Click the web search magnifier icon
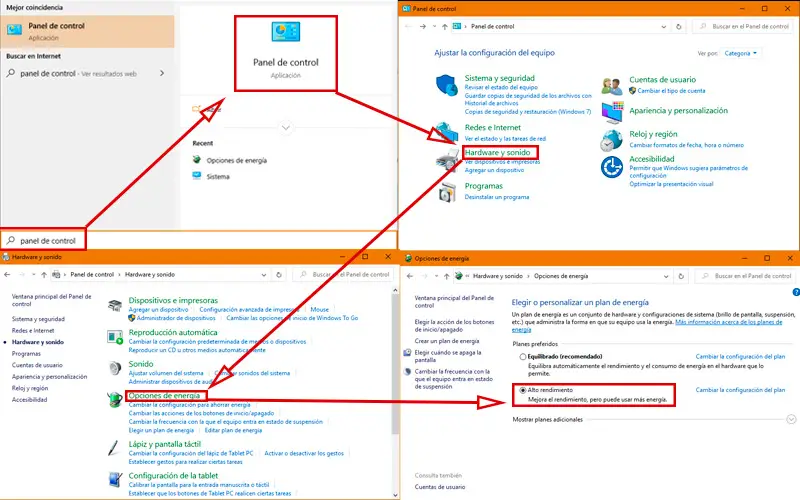 pos(11,73)
